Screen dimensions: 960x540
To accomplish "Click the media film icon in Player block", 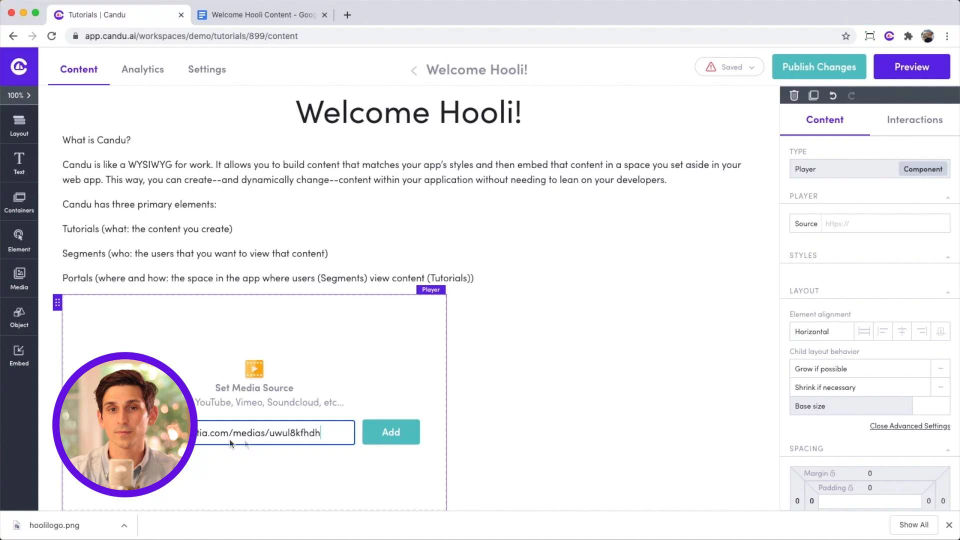I will click(254, 369).
